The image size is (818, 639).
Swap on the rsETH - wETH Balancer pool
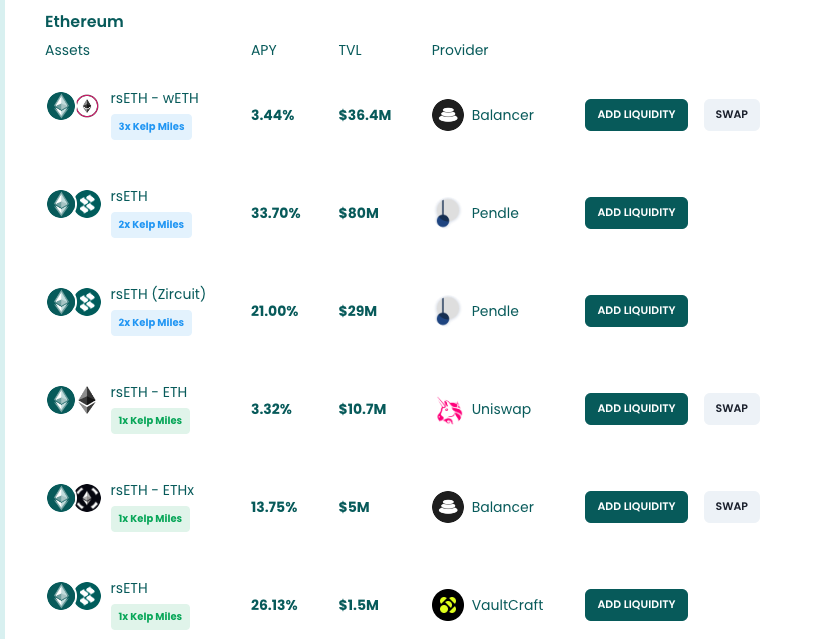click(x=731, y=115)
